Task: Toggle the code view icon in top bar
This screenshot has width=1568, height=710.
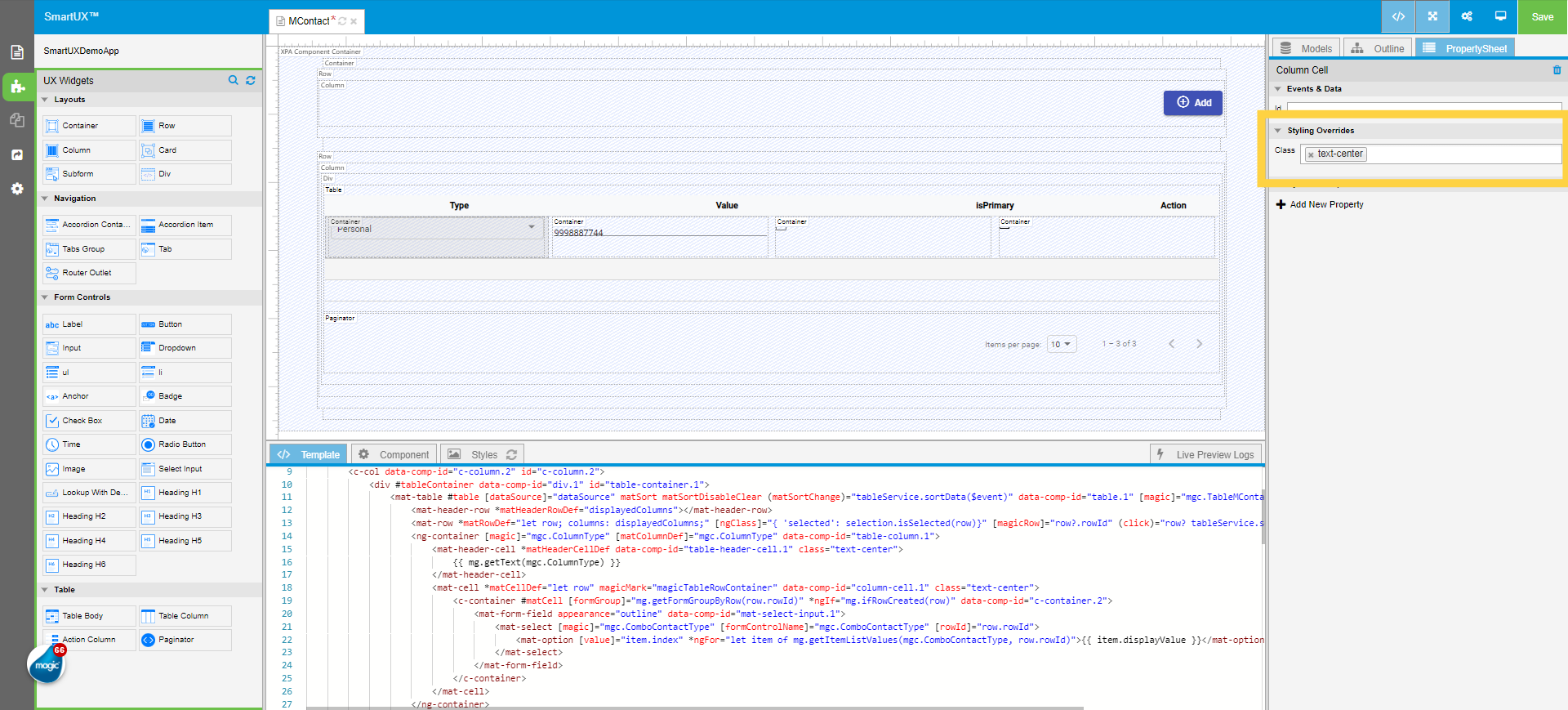Action: 1398,16
